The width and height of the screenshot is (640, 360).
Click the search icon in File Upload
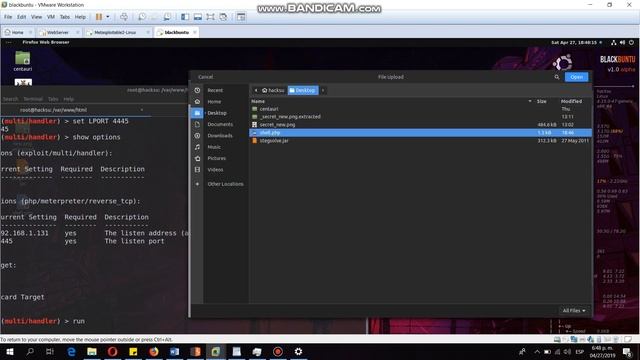click(557, 77)
